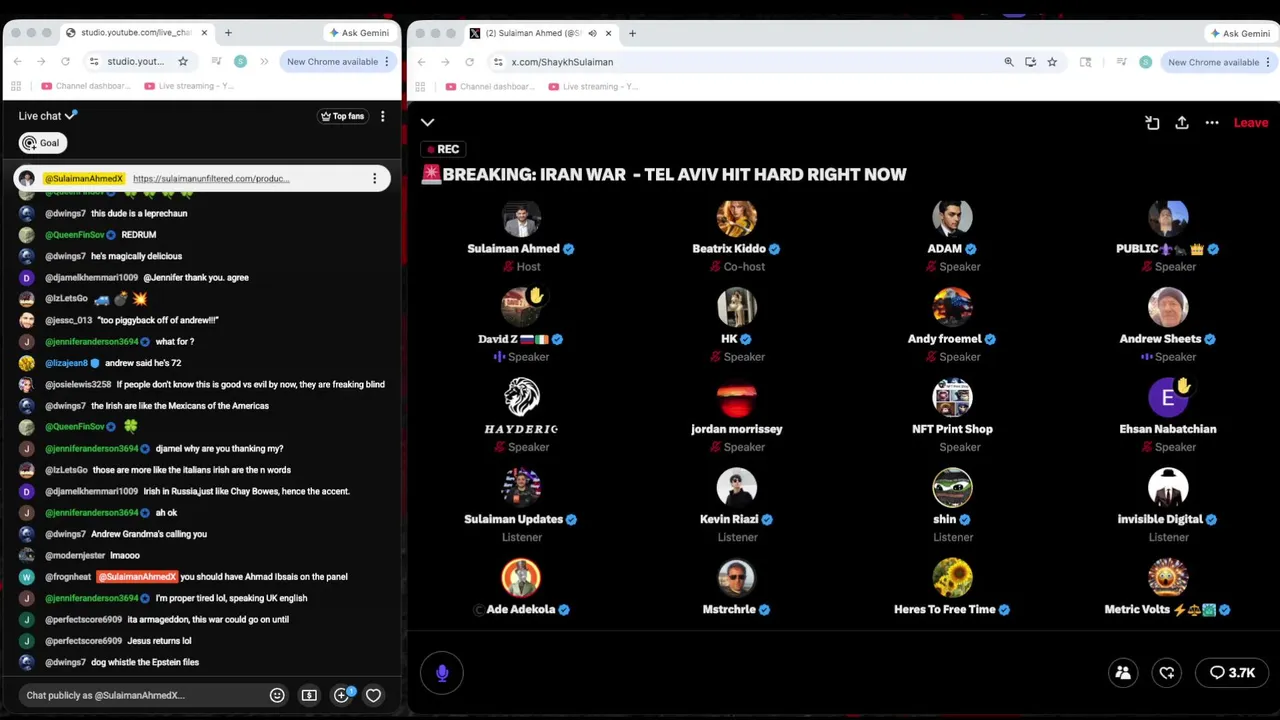Click Ask Gemini in YouTube Studio window
The image size is (1280, 720).
(359, 33)
